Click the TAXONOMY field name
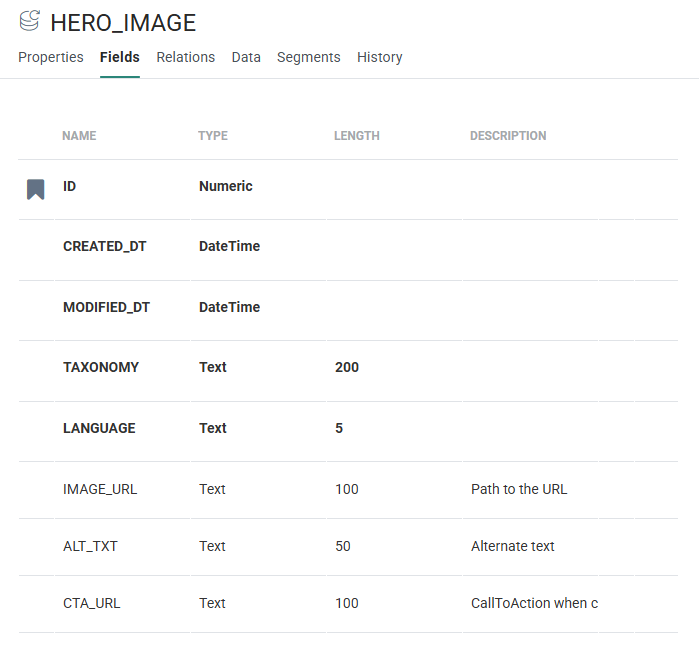 [x=101, y=367]
